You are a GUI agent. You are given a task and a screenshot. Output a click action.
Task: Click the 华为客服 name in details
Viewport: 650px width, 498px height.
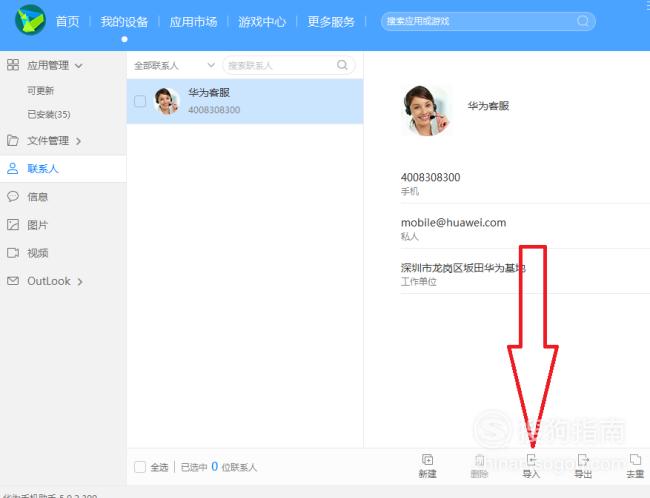[x=488, y=106]
